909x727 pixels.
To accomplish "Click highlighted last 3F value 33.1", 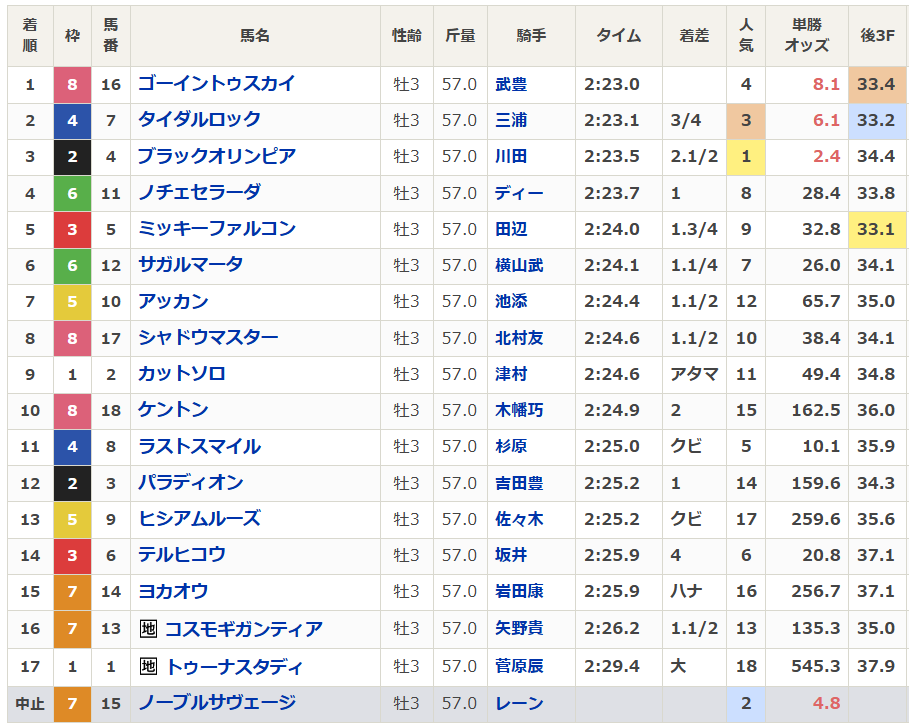I will pyautogui.click(x=876, y=230).
